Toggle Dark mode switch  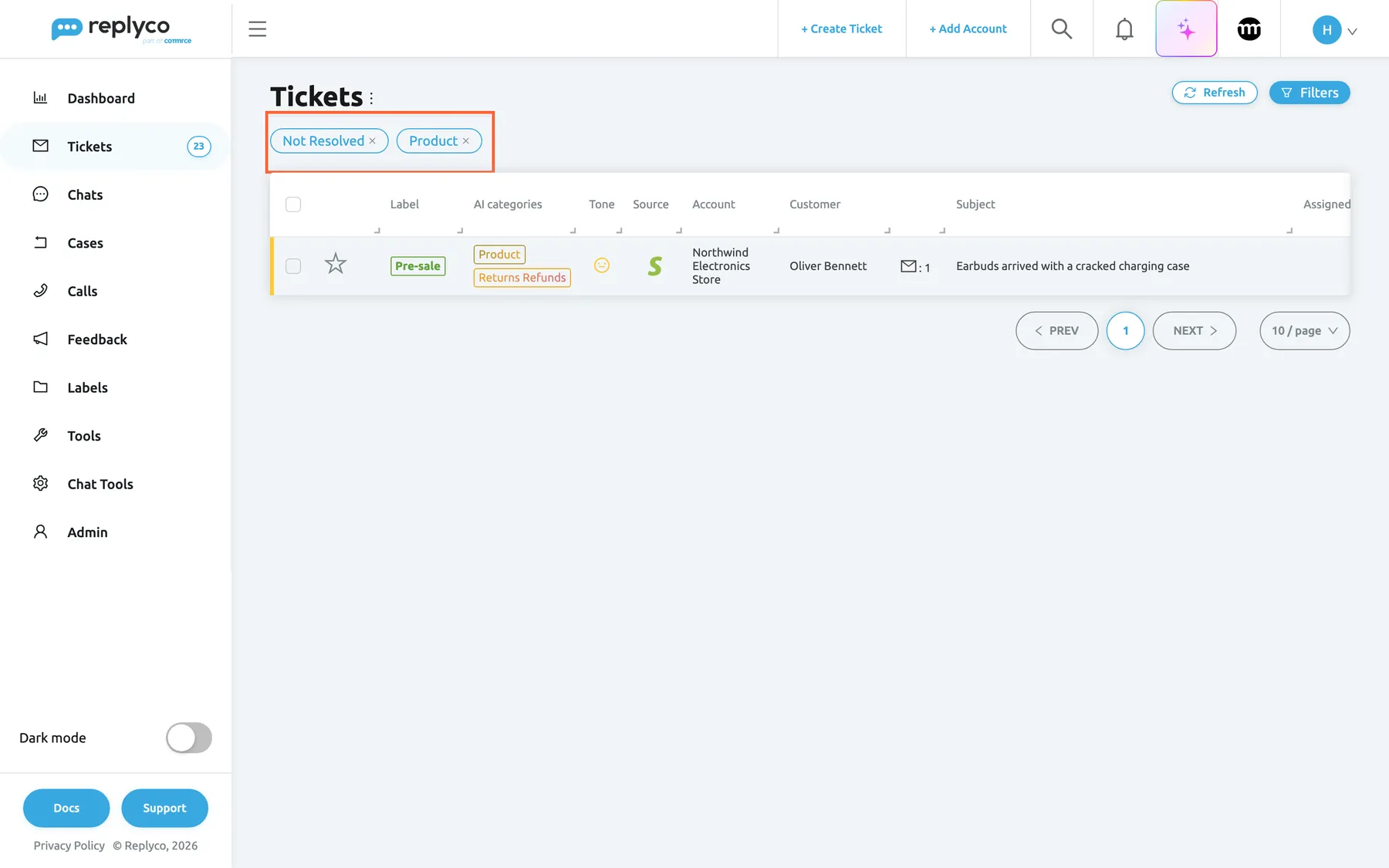189,738
